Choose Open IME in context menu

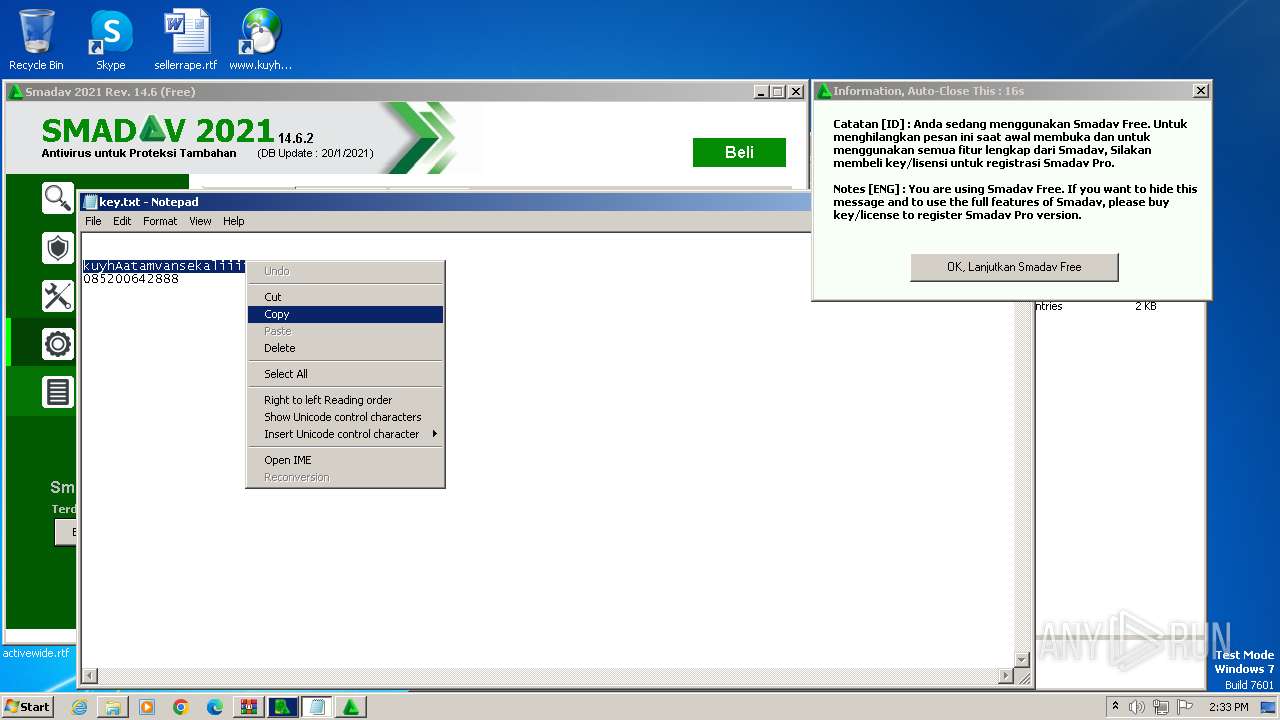[x=345, y=460]
